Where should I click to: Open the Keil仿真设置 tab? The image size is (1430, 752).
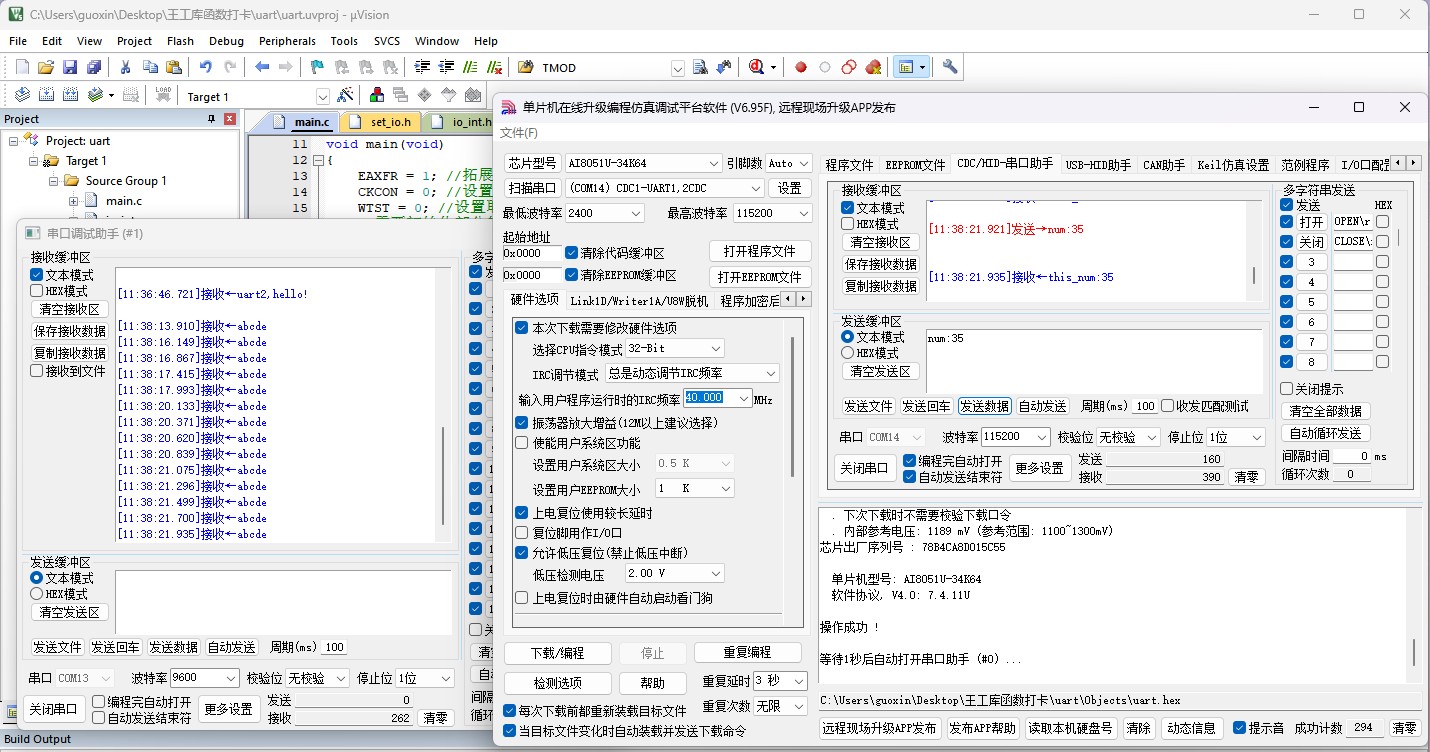(1232, 164)
